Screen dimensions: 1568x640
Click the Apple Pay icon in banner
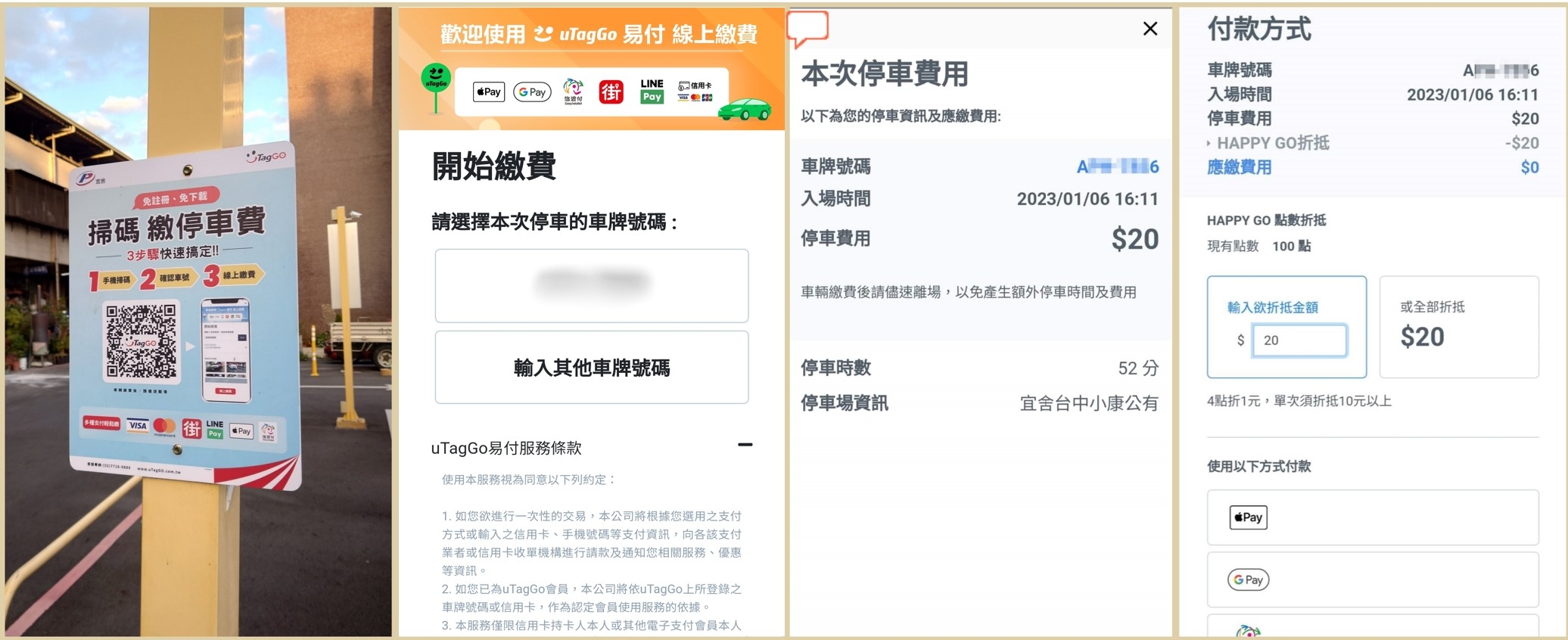click(x=489, y=92)
